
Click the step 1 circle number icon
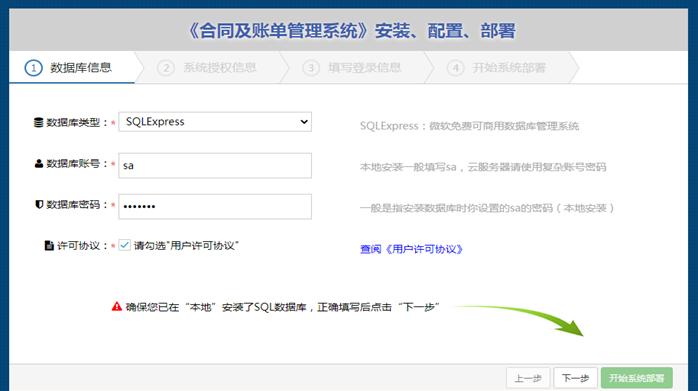tap(33, 68)
